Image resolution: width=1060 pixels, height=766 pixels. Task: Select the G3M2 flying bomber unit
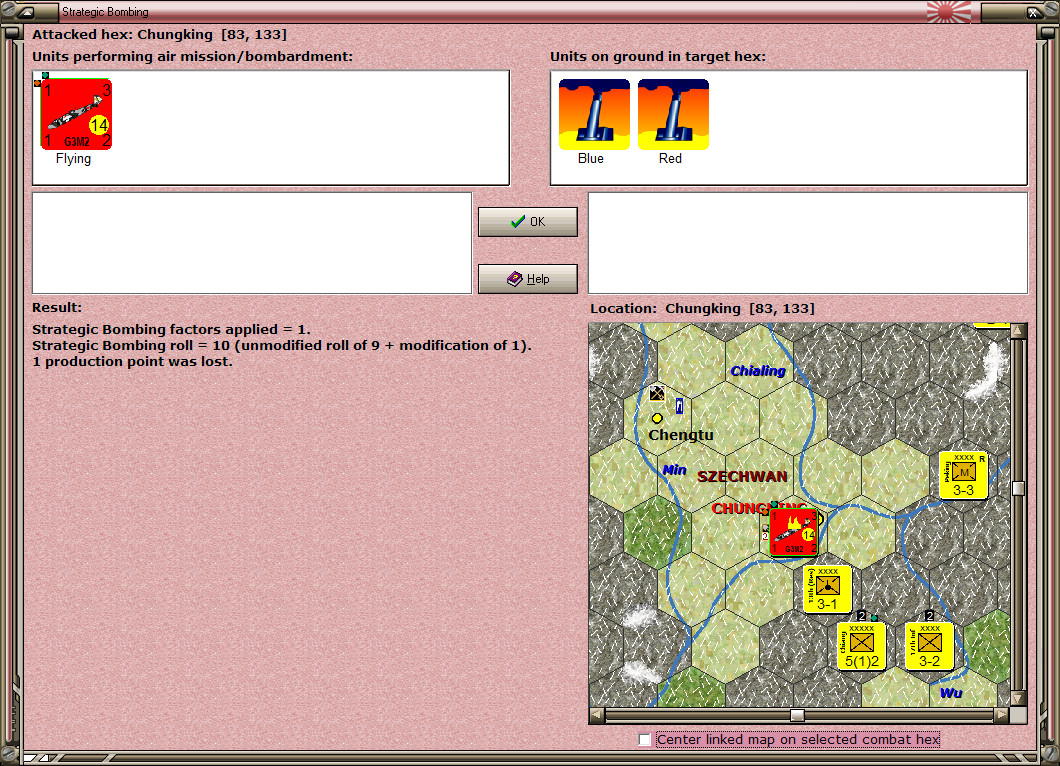[76, 114]
